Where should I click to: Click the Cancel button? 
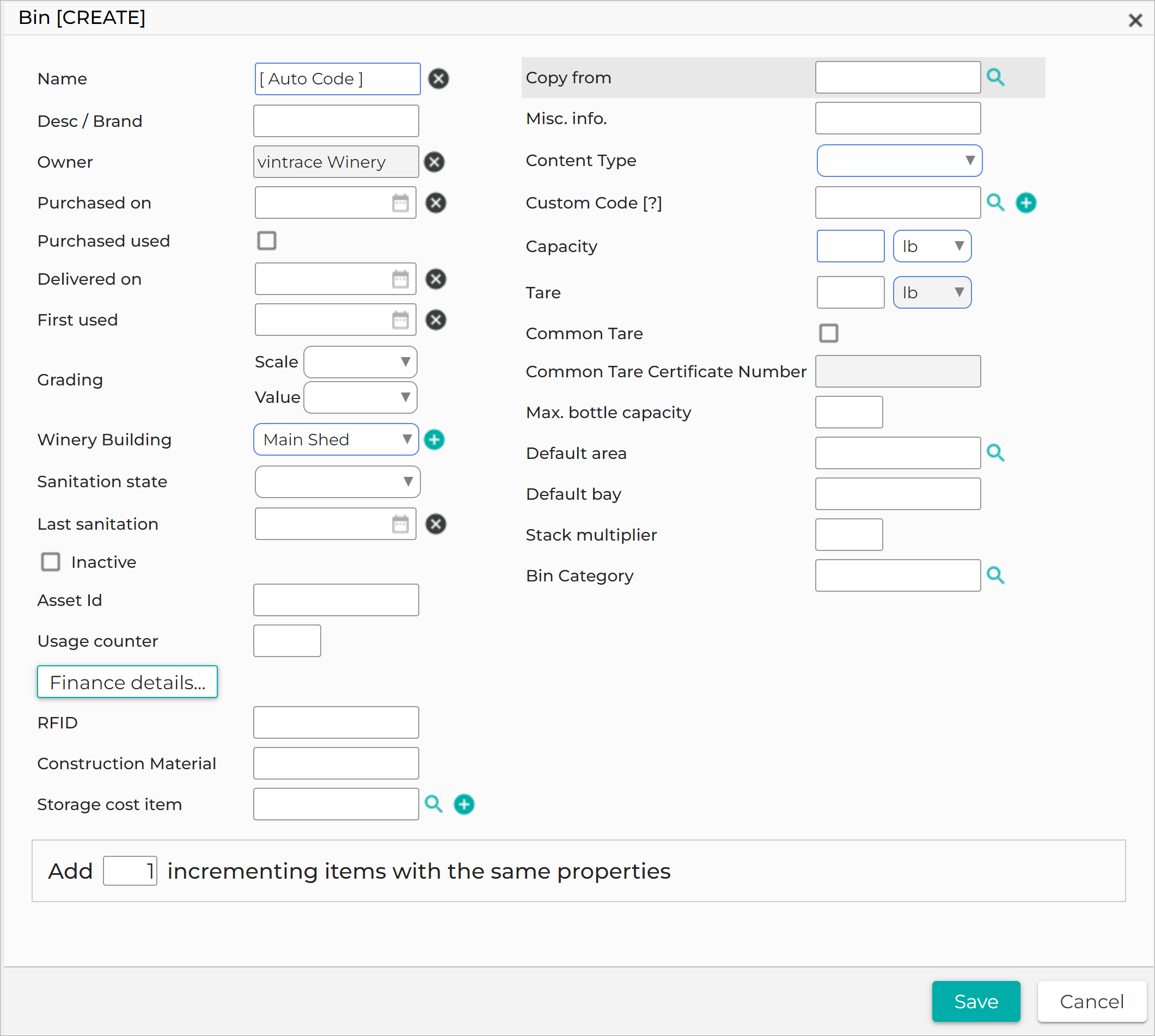click(x=1091, y=1001)
